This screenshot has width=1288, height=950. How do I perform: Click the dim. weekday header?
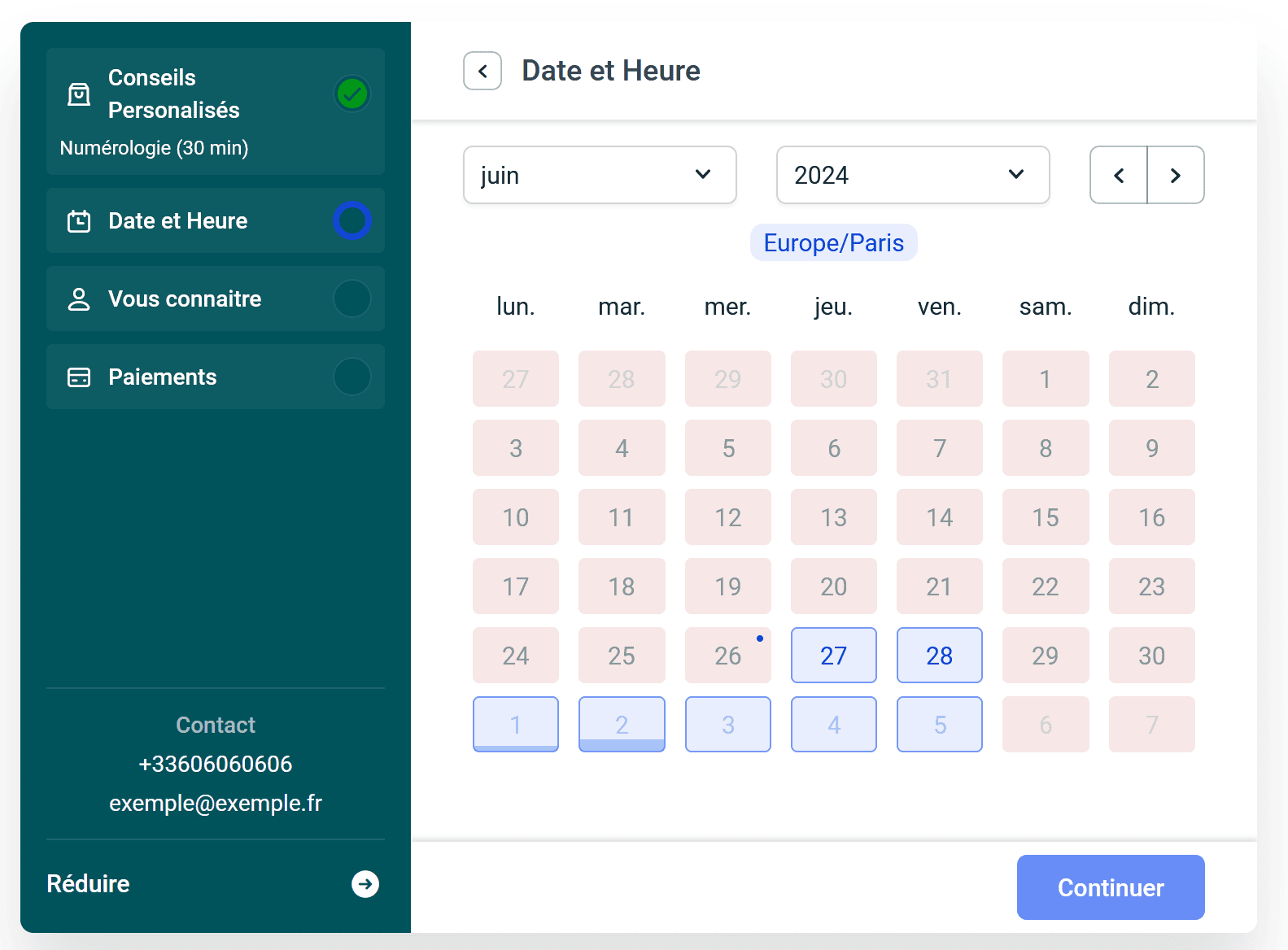[1152, 307]
